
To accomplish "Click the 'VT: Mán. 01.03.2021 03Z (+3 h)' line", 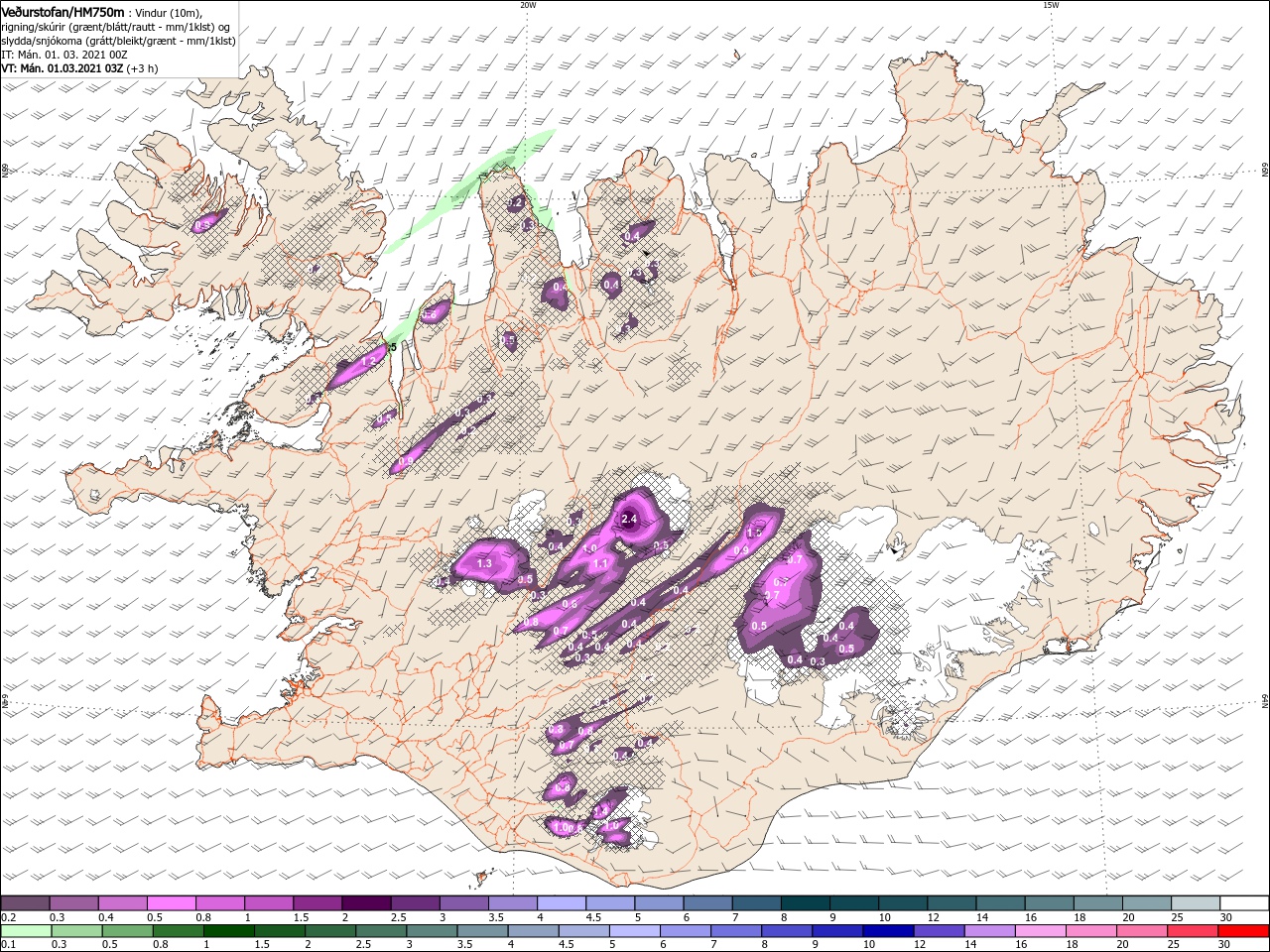I will pos(78,68).
